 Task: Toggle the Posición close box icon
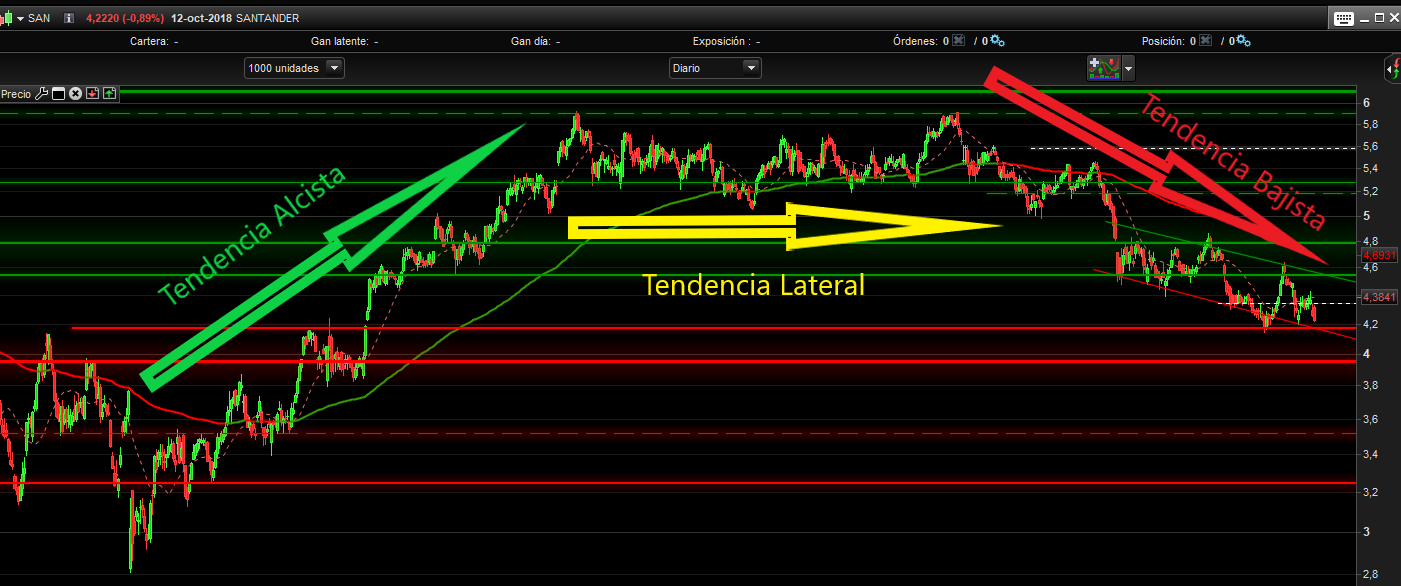pyautogui.click(x=1205, y=42)
